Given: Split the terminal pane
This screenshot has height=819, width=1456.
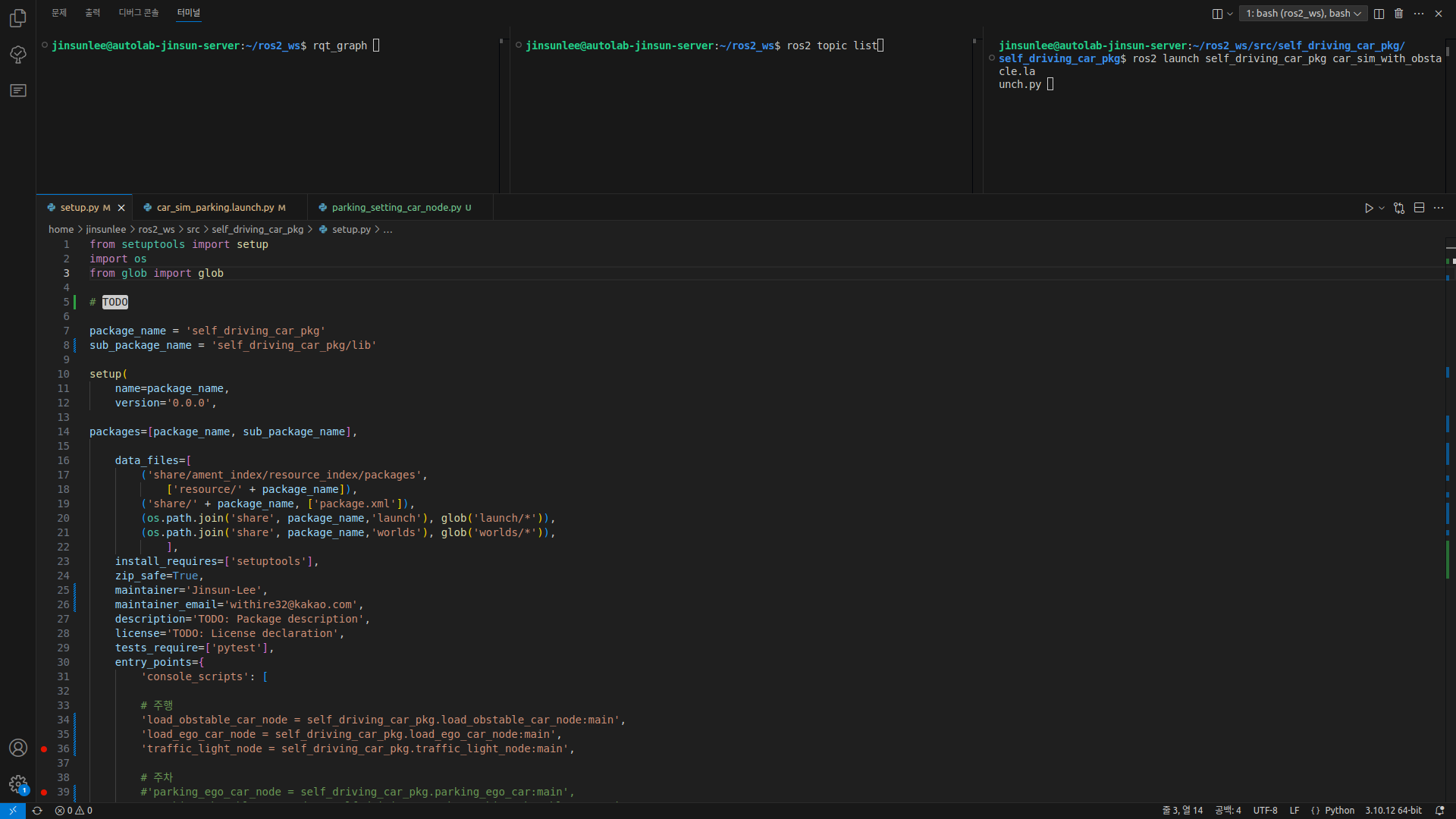Looking at the screenshot, I should pyautogui.click(x=1379, y=14).
